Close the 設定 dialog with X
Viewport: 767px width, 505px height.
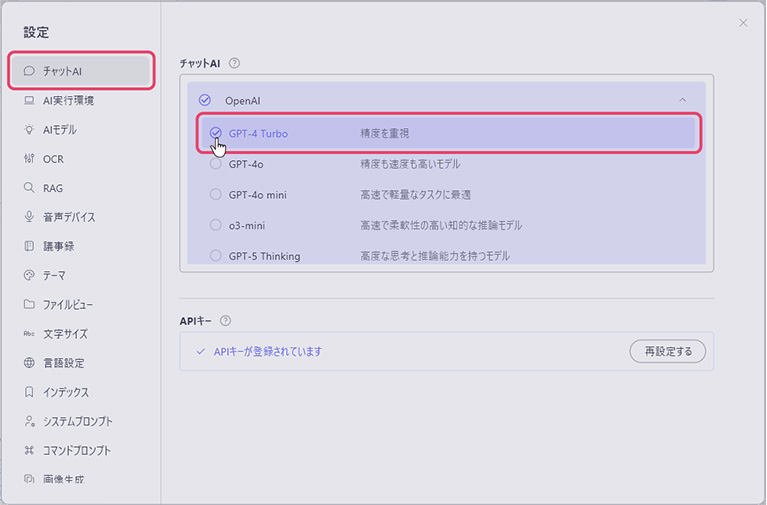point(743,23)
